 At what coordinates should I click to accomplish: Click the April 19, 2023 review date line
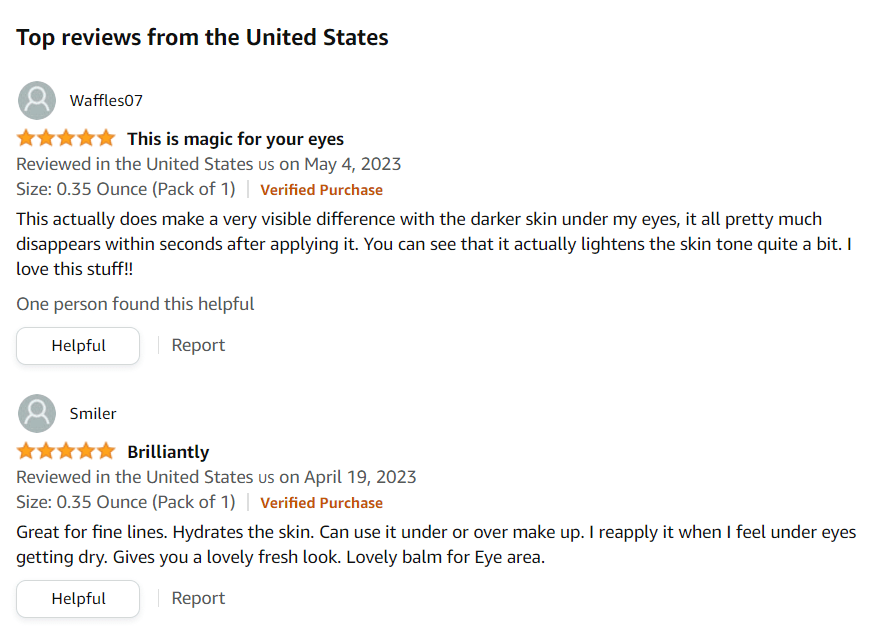pos(216,477)
